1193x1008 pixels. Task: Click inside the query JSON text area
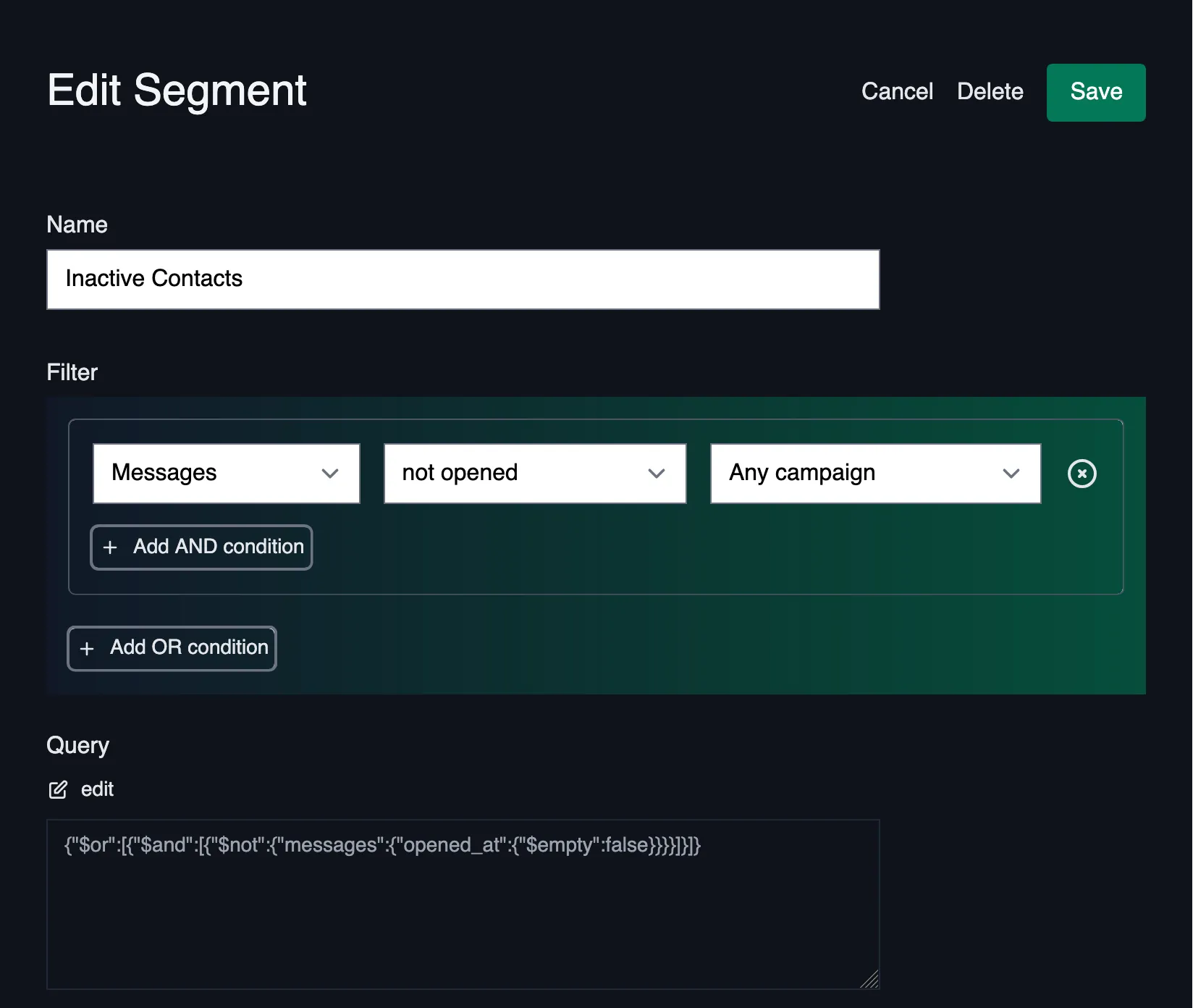463,905
